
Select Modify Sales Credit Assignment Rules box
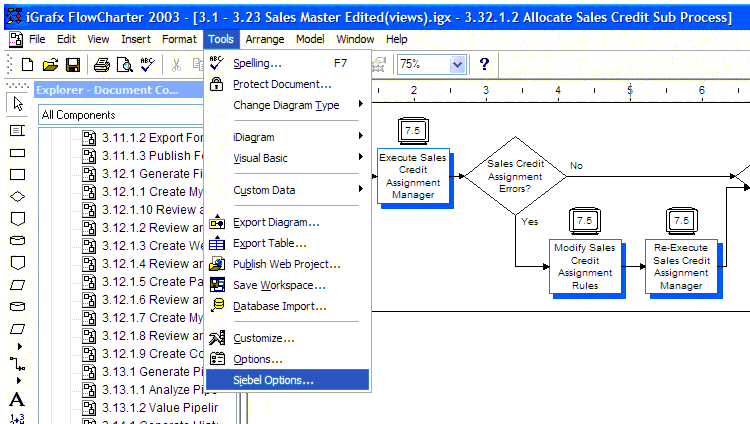[x=585, y=267]
